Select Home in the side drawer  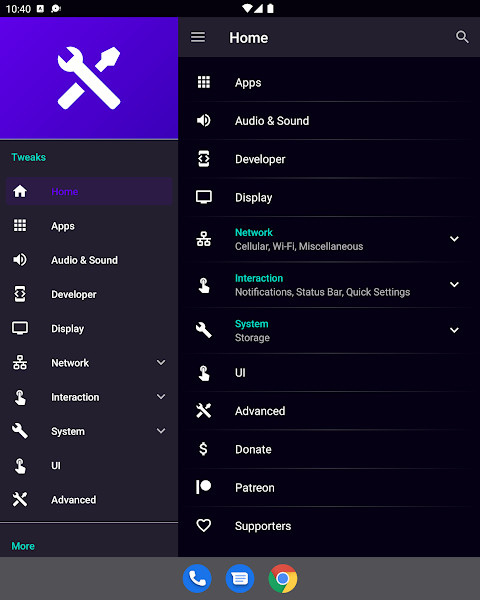pos(89,191)
